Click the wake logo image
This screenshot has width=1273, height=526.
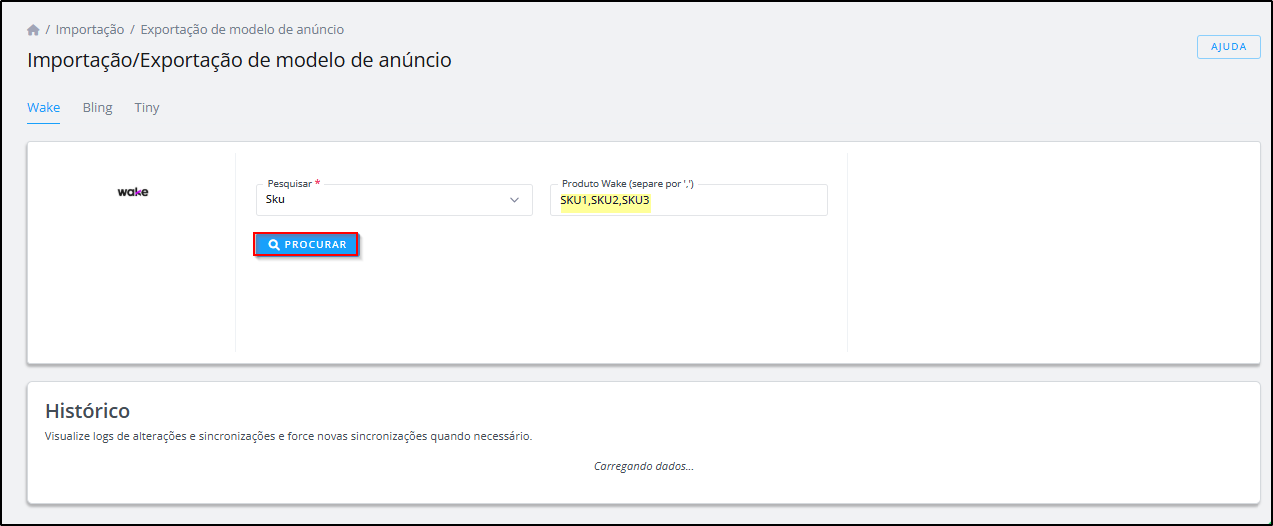[133, 192]
